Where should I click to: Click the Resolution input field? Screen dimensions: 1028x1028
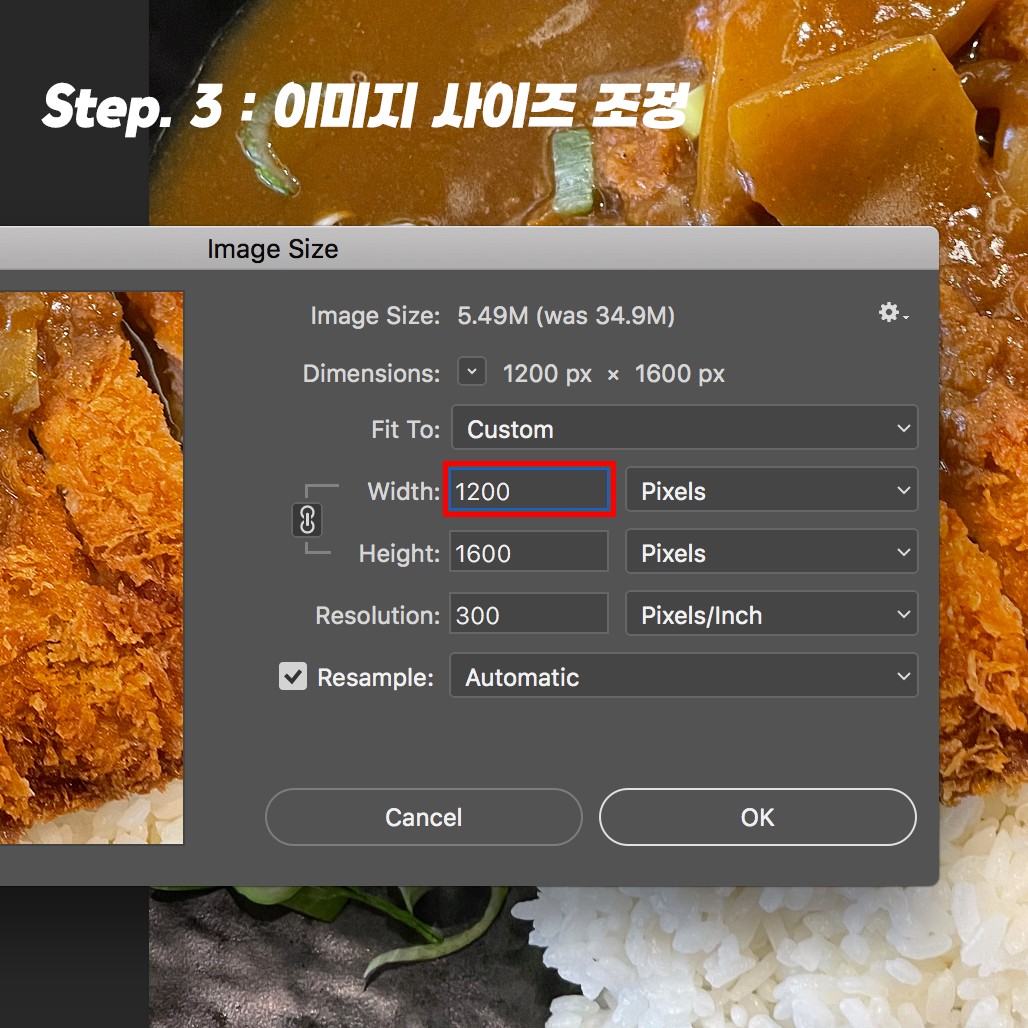pyautogui.click(x=528, y=614)
